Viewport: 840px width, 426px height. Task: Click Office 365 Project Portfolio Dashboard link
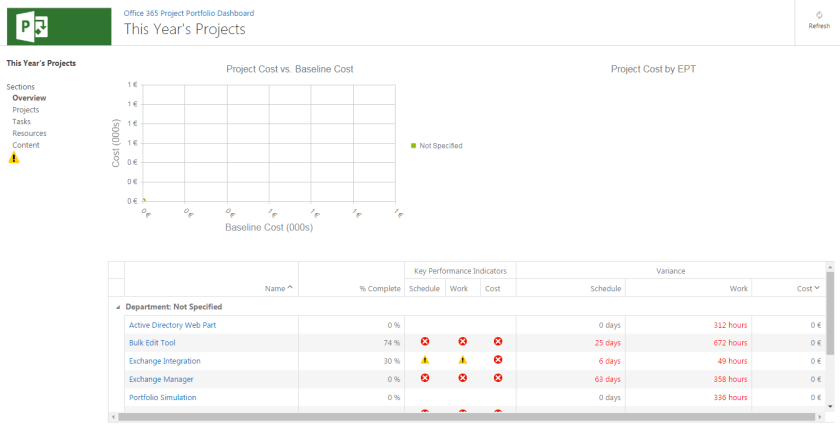pos(188,13)
